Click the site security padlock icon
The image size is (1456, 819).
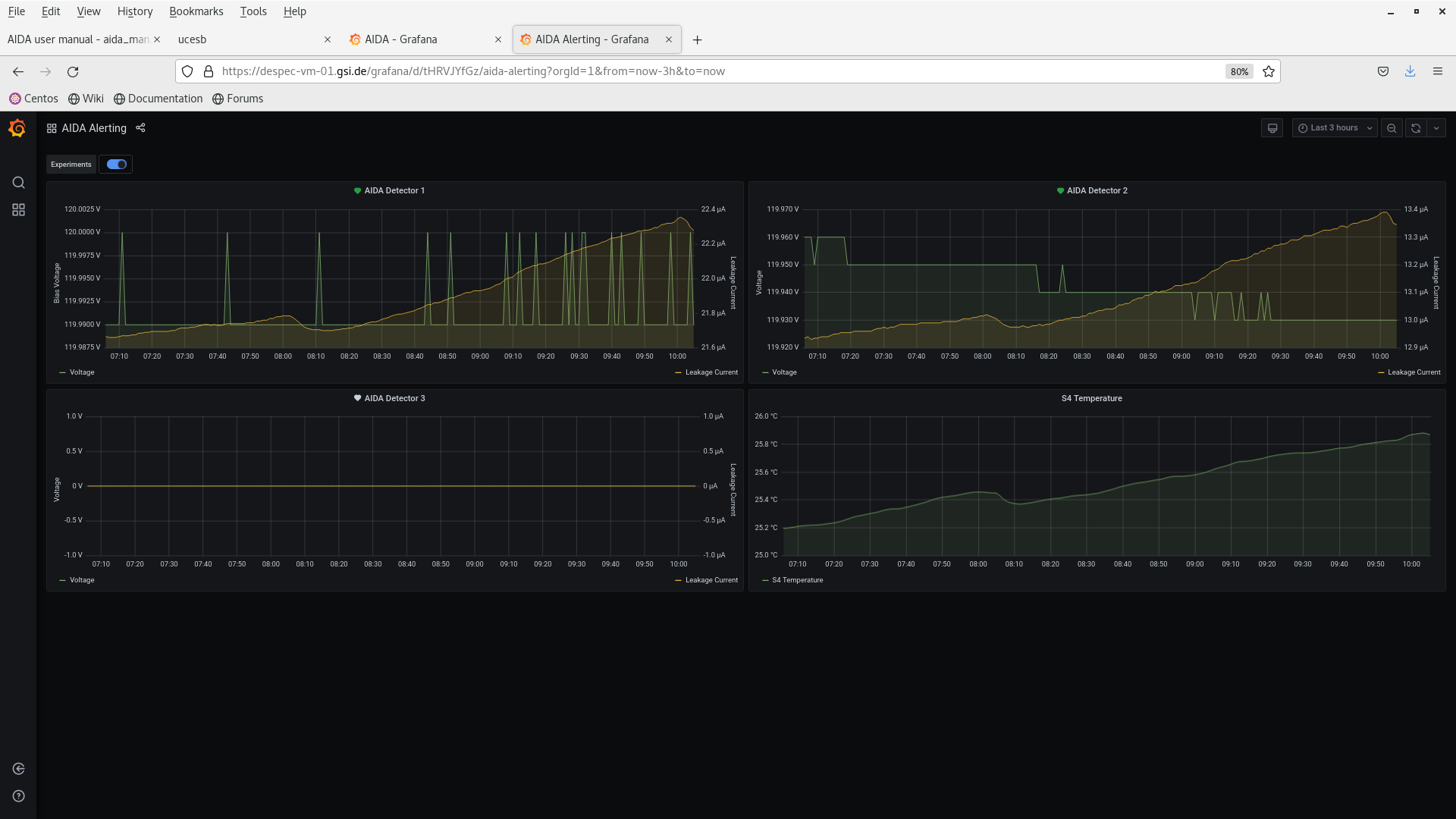click(x=209, y=71)
